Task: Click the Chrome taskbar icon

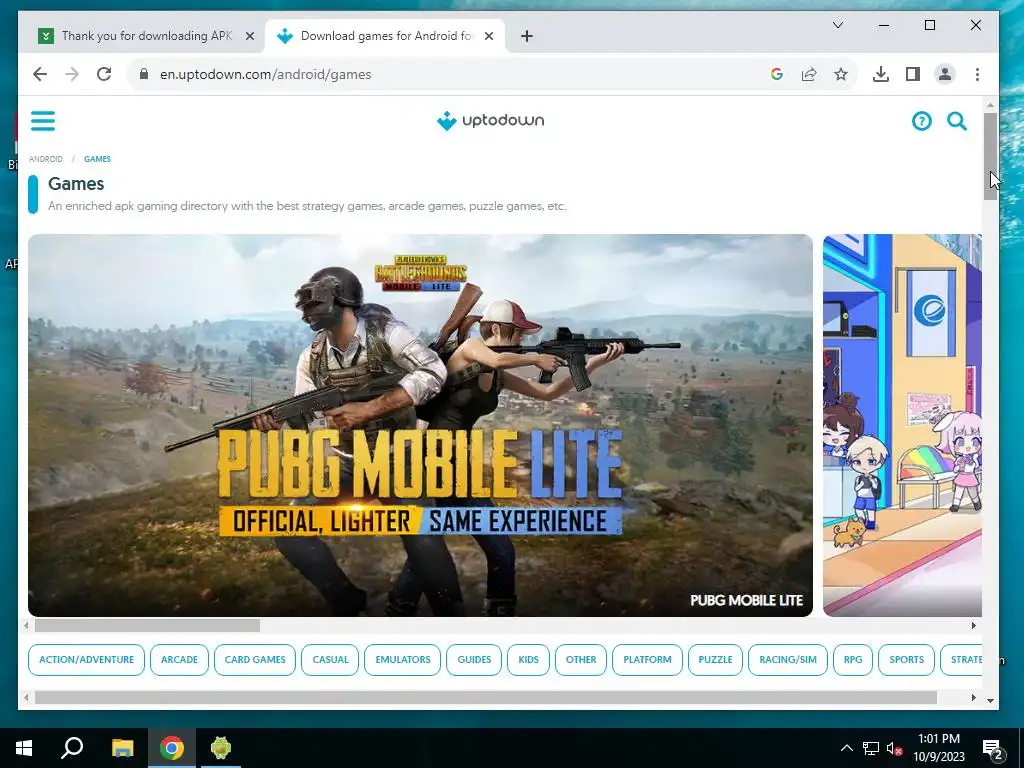Action: pos(172,748)
